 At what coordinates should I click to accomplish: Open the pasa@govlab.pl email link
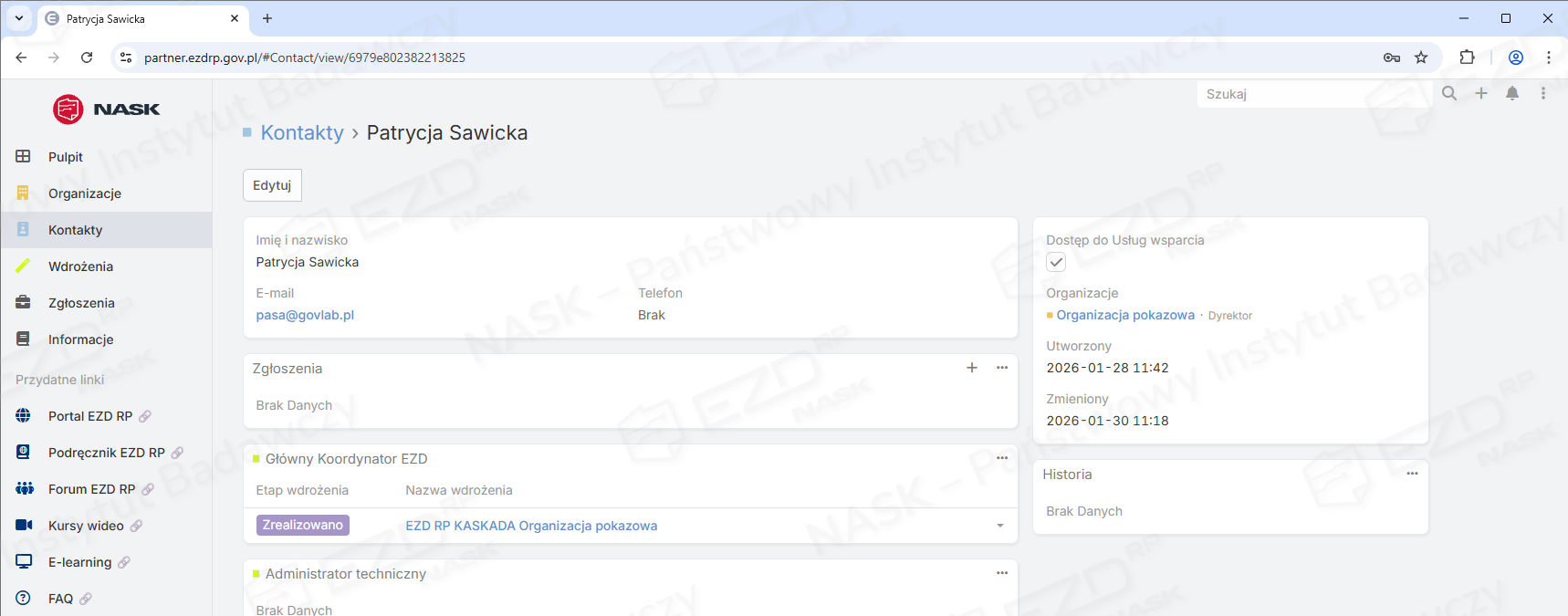point(305,315)
